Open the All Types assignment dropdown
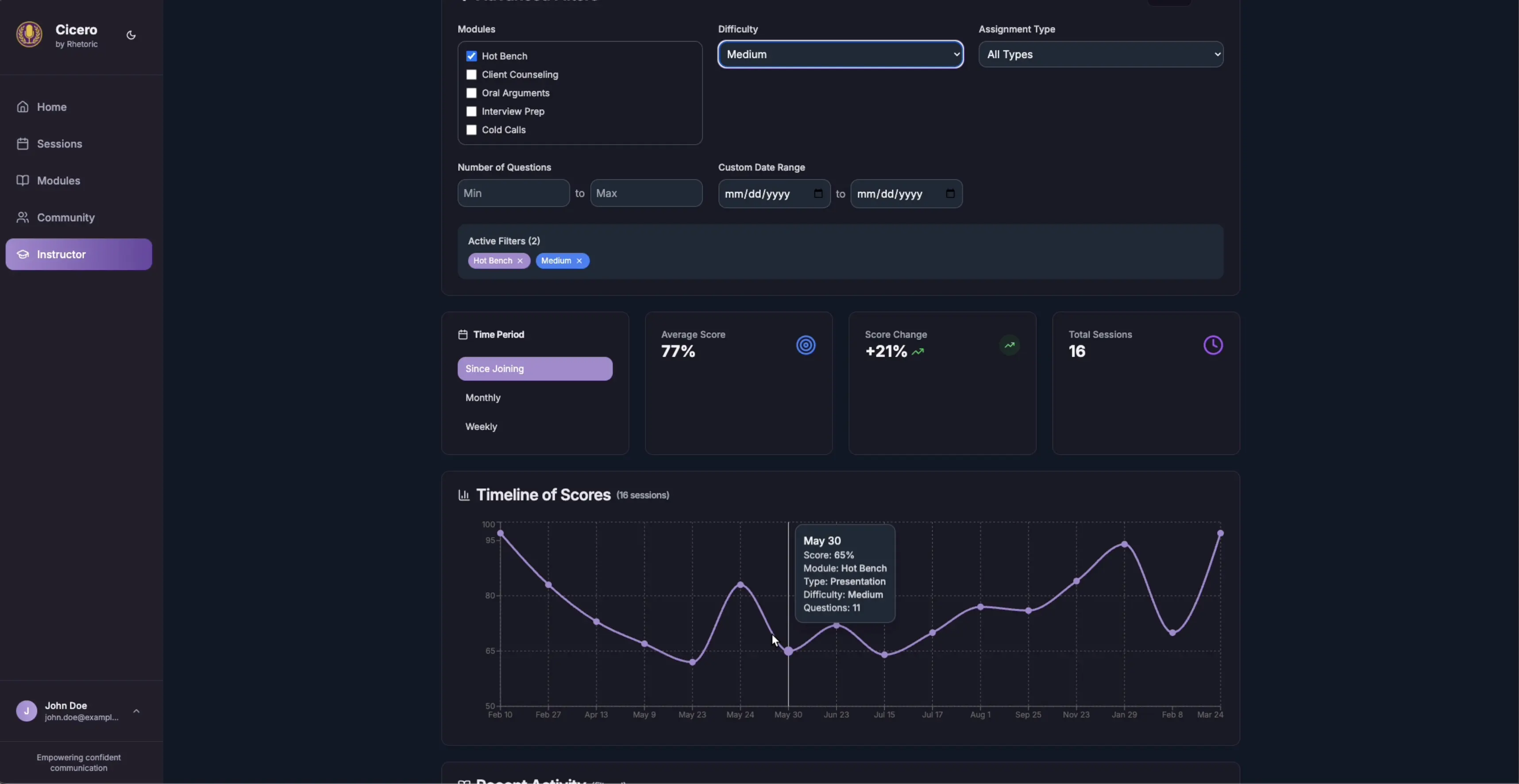 coord(1100,54)
